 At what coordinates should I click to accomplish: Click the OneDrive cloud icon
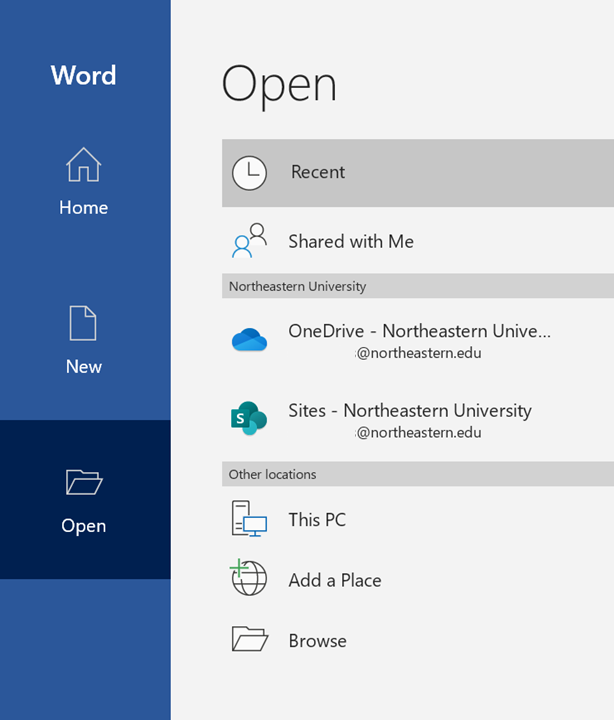[x=249, y=340]
